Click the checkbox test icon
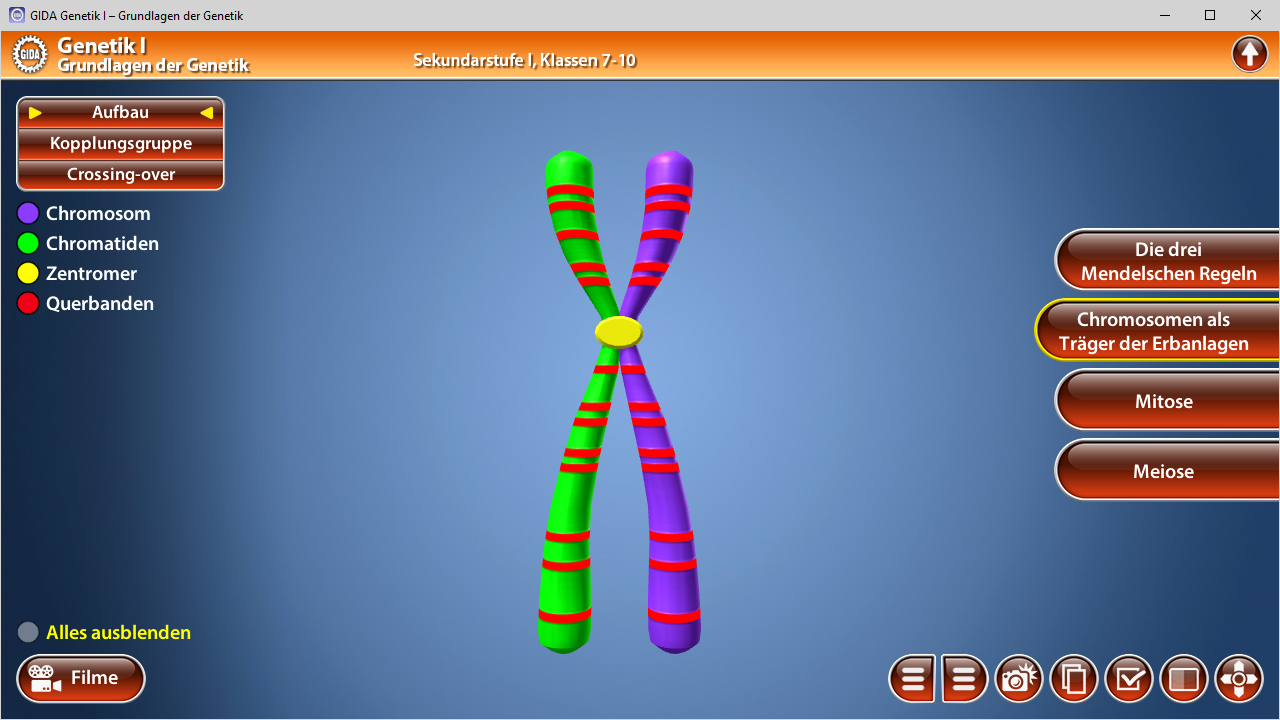 (x=1129, y=678)
